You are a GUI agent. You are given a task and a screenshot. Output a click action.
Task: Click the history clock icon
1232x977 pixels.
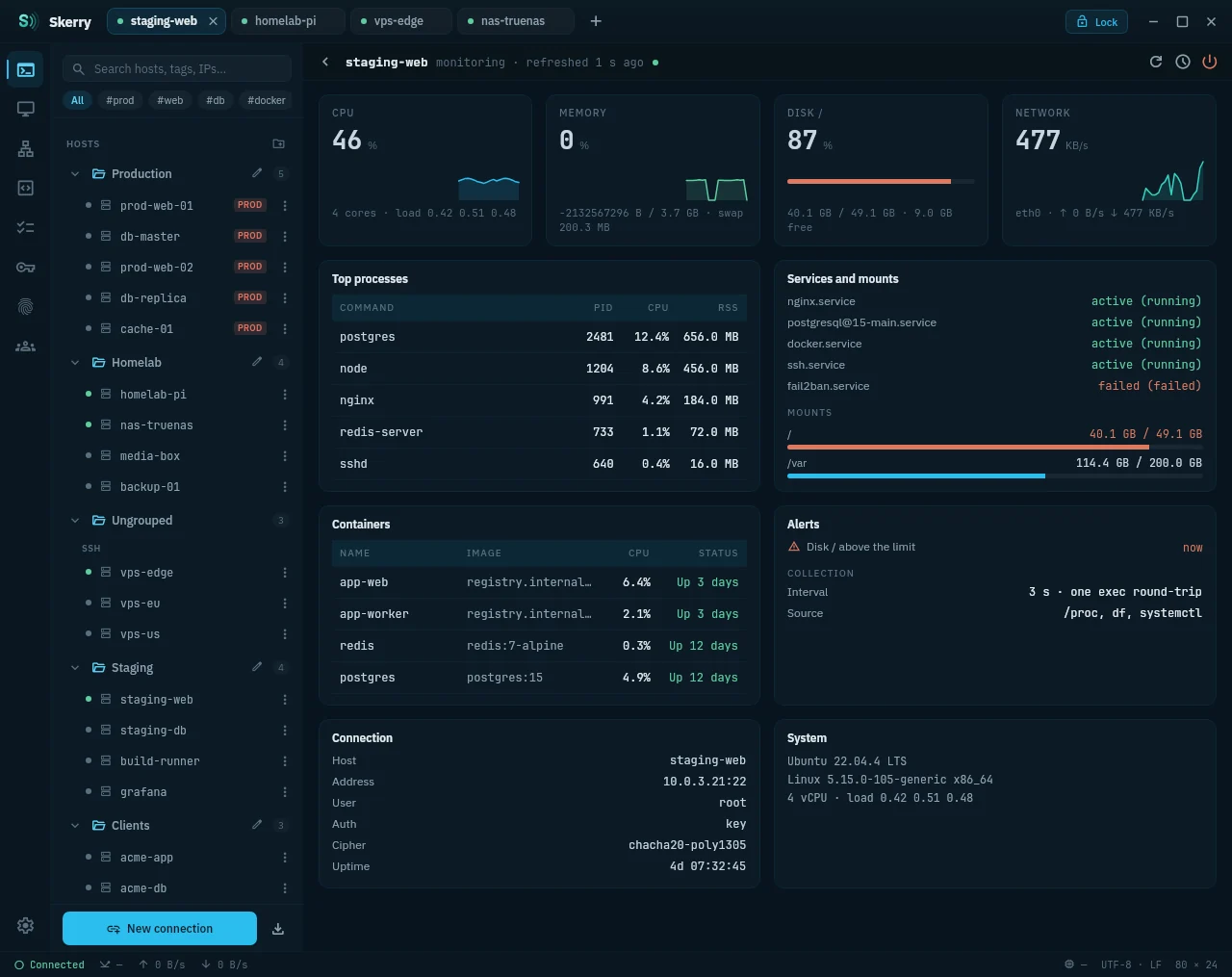pyautogui.click(x=1183, y=62)
